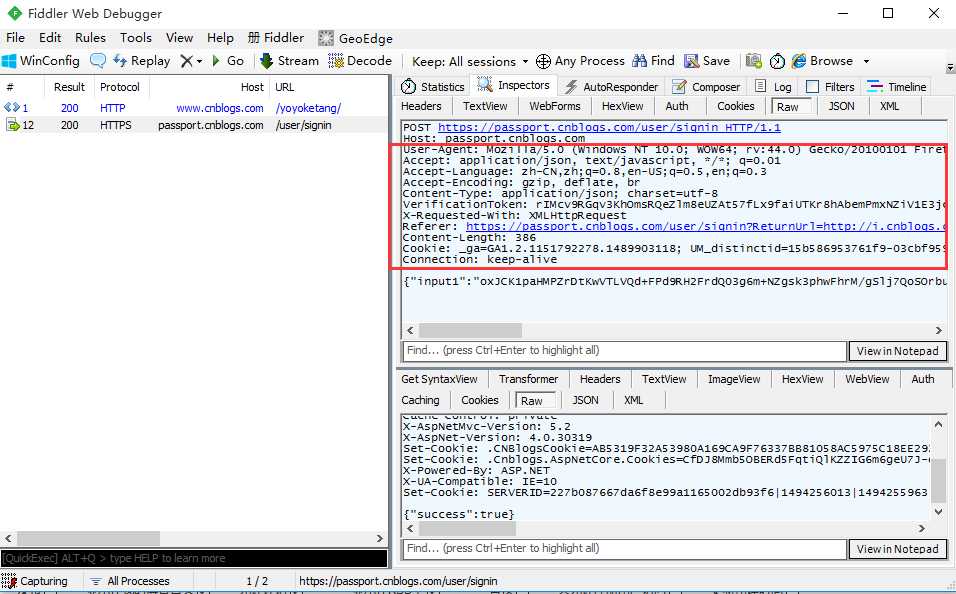Click the Any Process target icon

pyautogui.click(x=543, y=61)
